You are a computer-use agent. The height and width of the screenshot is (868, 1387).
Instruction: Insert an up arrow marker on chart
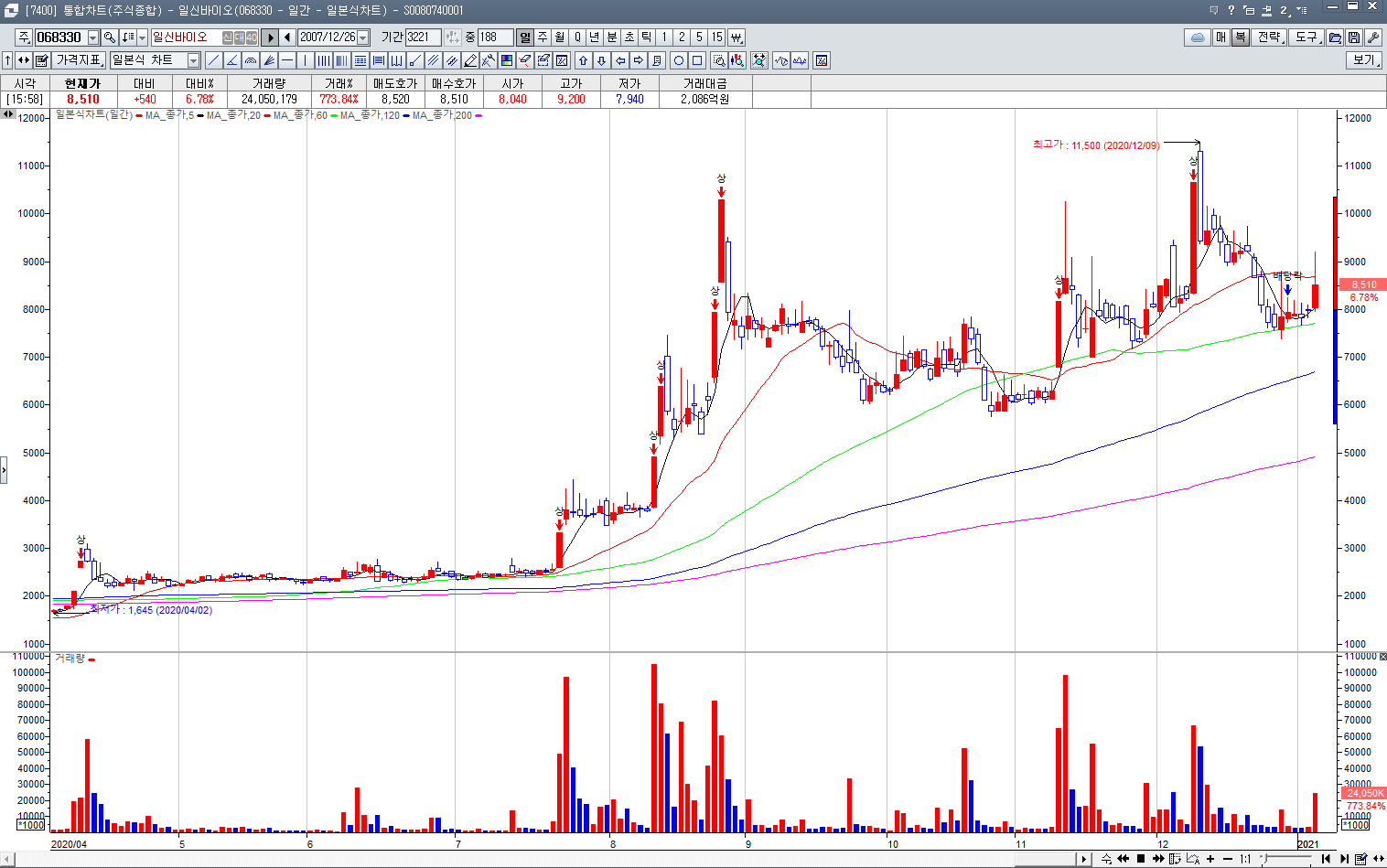click(583, 60)
